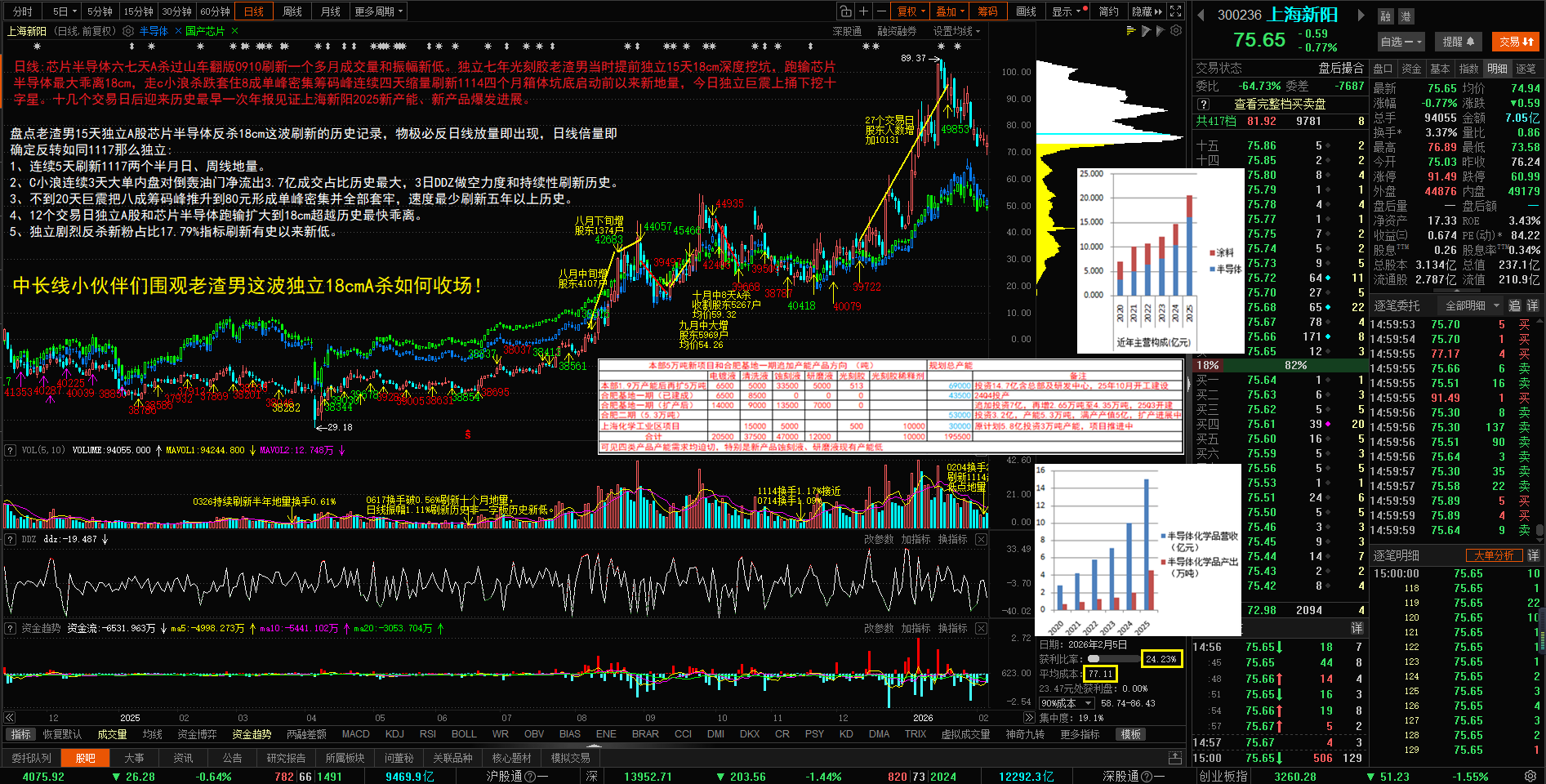Click the settings gear beside 日线前复权 label
Screen dimensions: 1546x784
coord(127,31)
